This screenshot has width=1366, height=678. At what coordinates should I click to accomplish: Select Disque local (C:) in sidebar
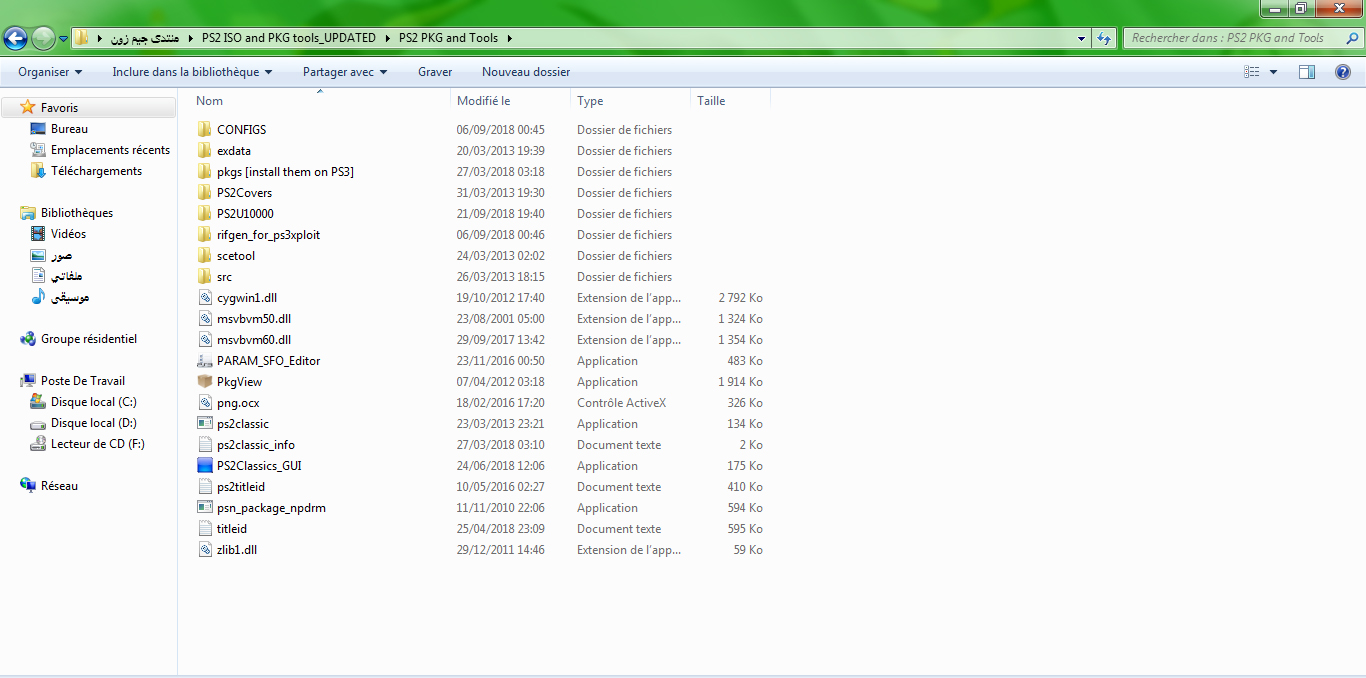pyautogui.click(x=93, y=402)
